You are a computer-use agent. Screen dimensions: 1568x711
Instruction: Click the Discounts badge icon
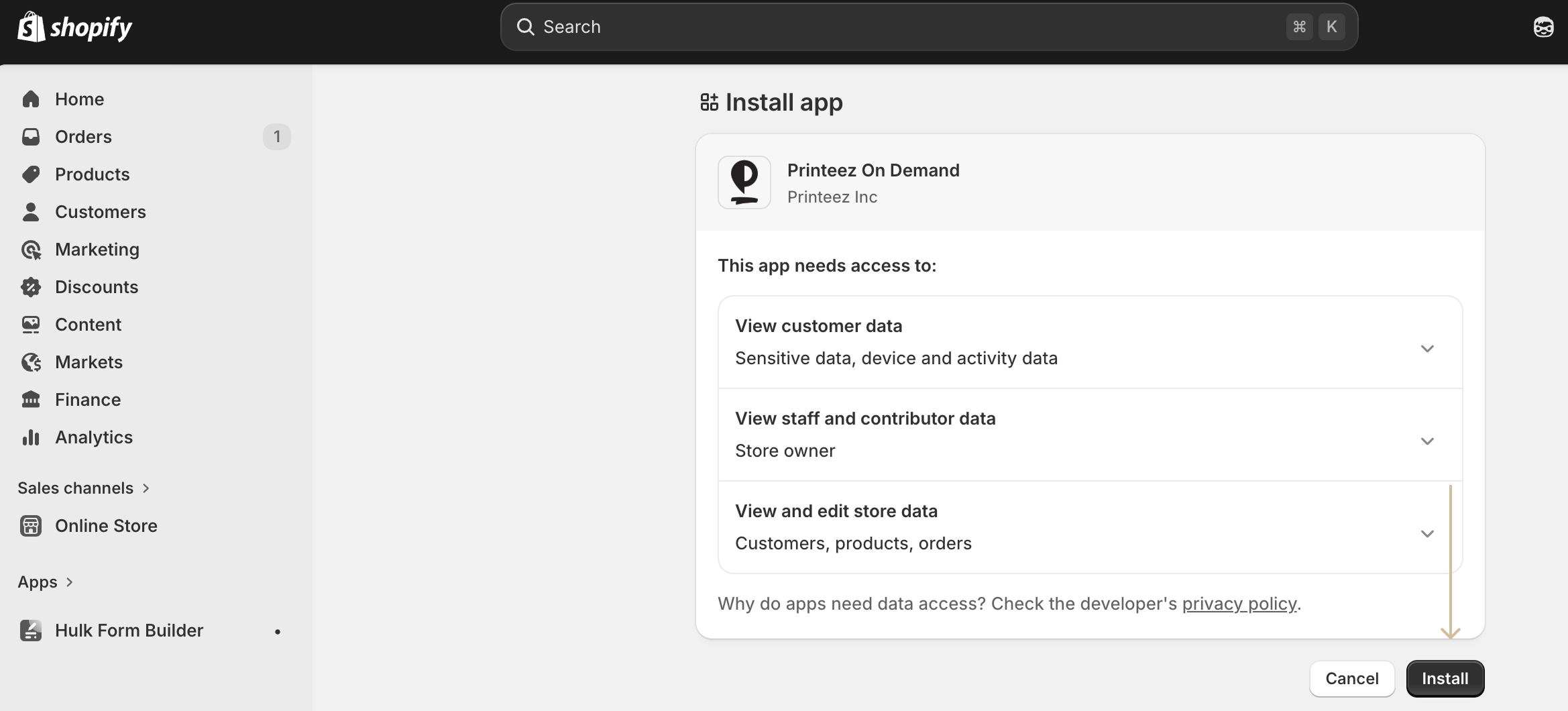pos(31,287)
